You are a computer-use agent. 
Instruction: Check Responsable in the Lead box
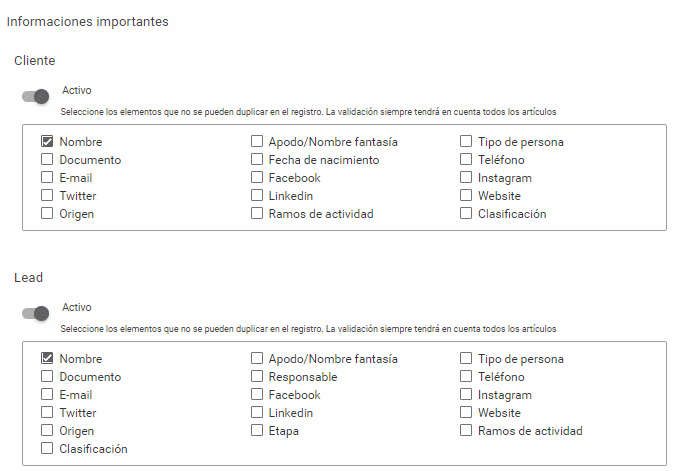(x=257, y=376)
